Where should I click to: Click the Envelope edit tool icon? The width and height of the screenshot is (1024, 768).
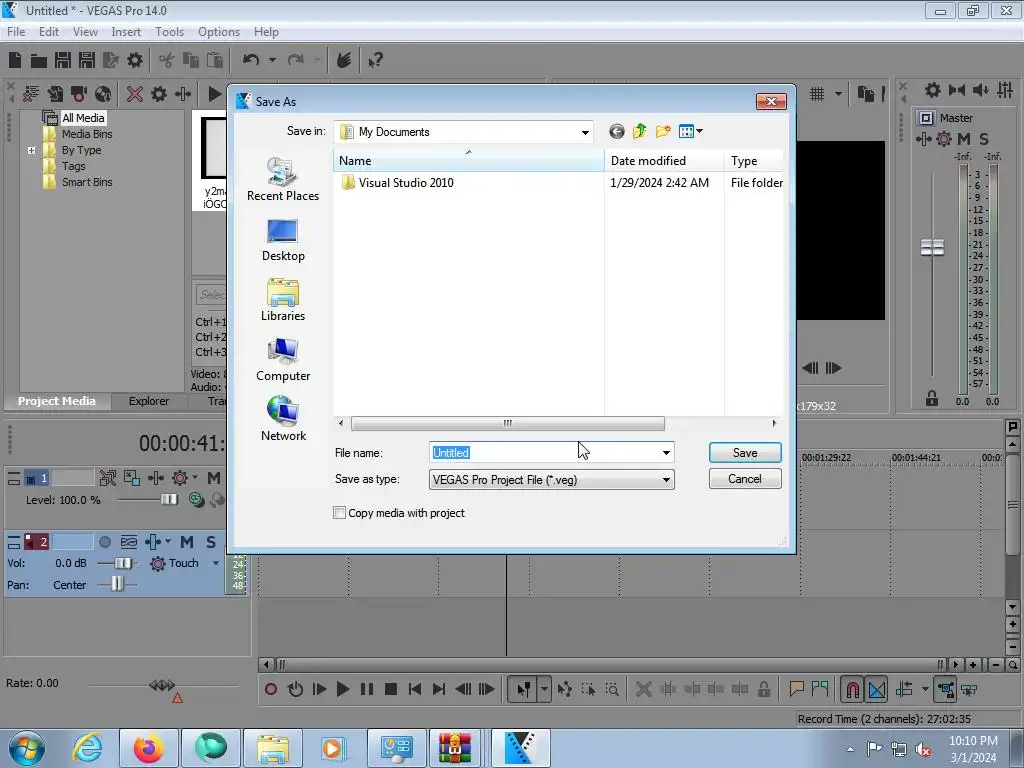(x=564, y=689)
